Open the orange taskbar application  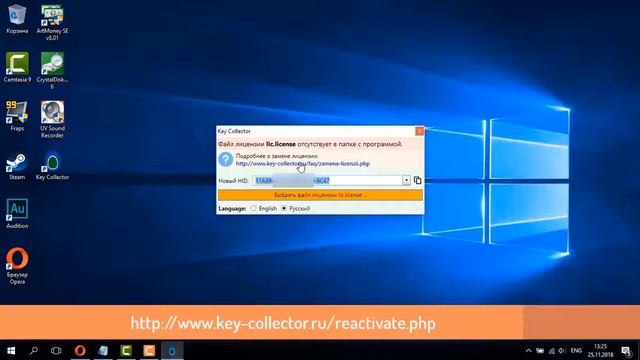[149, 350]
